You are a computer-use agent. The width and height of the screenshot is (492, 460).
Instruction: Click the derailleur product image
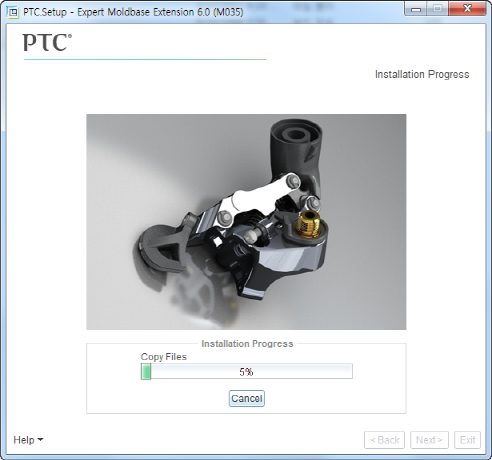(246, 222)
